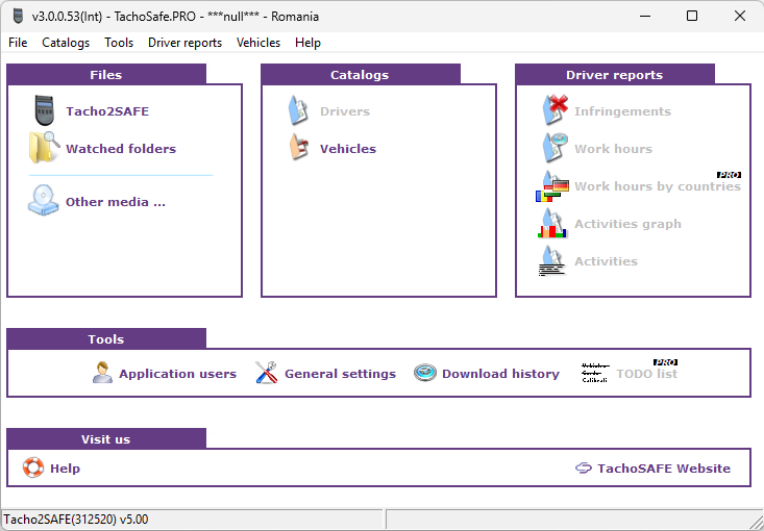
Task: Close the TachoSafe window
Action: pyautogui.click(x=740, y=16)
